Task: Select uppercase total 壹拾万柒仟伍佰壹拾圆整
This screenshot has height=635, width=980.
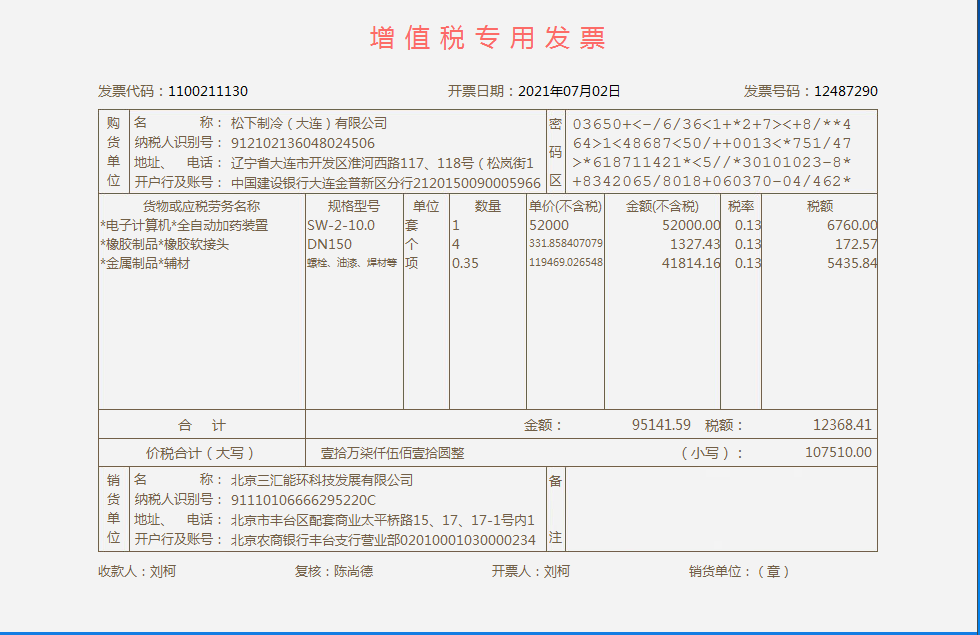Action: pyautogui.click(x=392, y=453)
